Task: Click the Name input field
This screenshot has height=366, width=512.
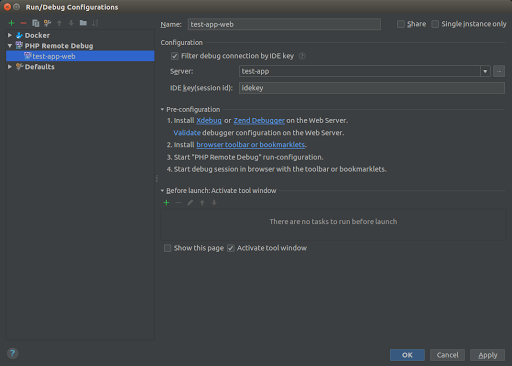Action: 284,24
